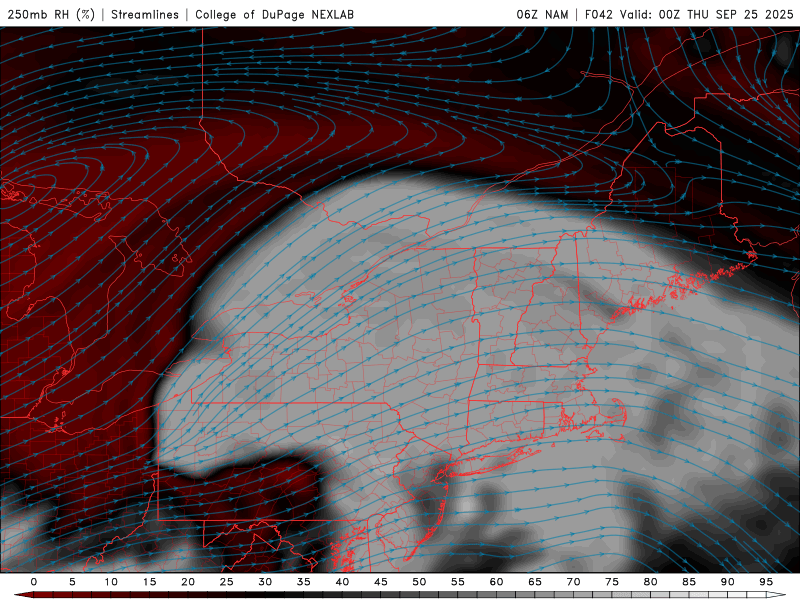Viewport: 800px width, 600px height.
Task: Click the '06Z NAM' model run label
Action: (542, 15)
